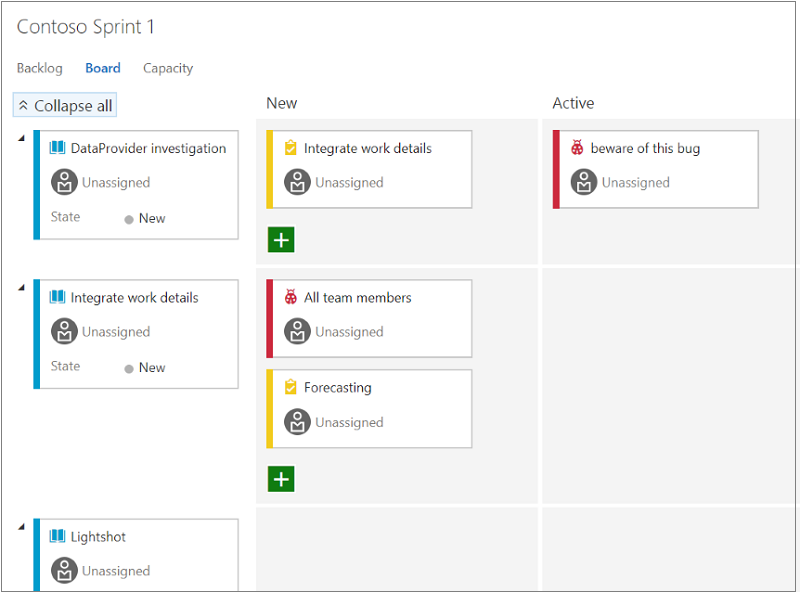This screenshot has width=800, height=592.
Task: Click the double-chevron icon inside Collapse all
Action: (22, 105)
